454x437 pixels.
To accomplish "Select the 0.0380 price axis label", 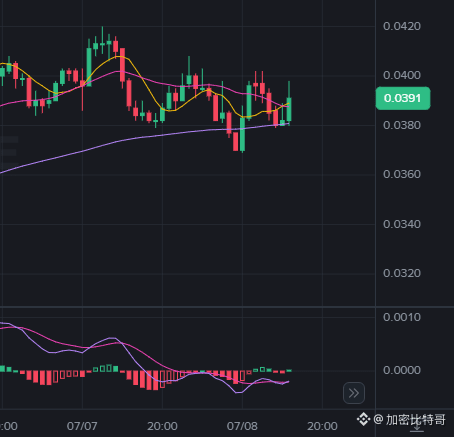I will coord(402,125).
